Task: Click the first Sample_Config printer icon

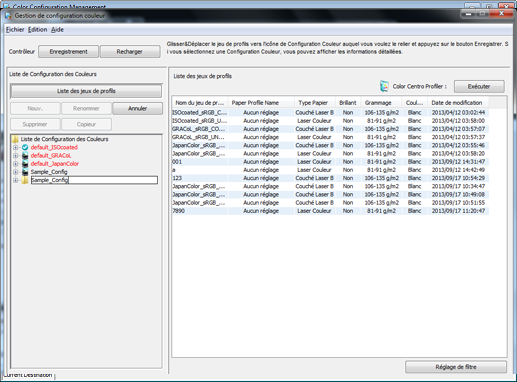Action: [x=25, y=172]
